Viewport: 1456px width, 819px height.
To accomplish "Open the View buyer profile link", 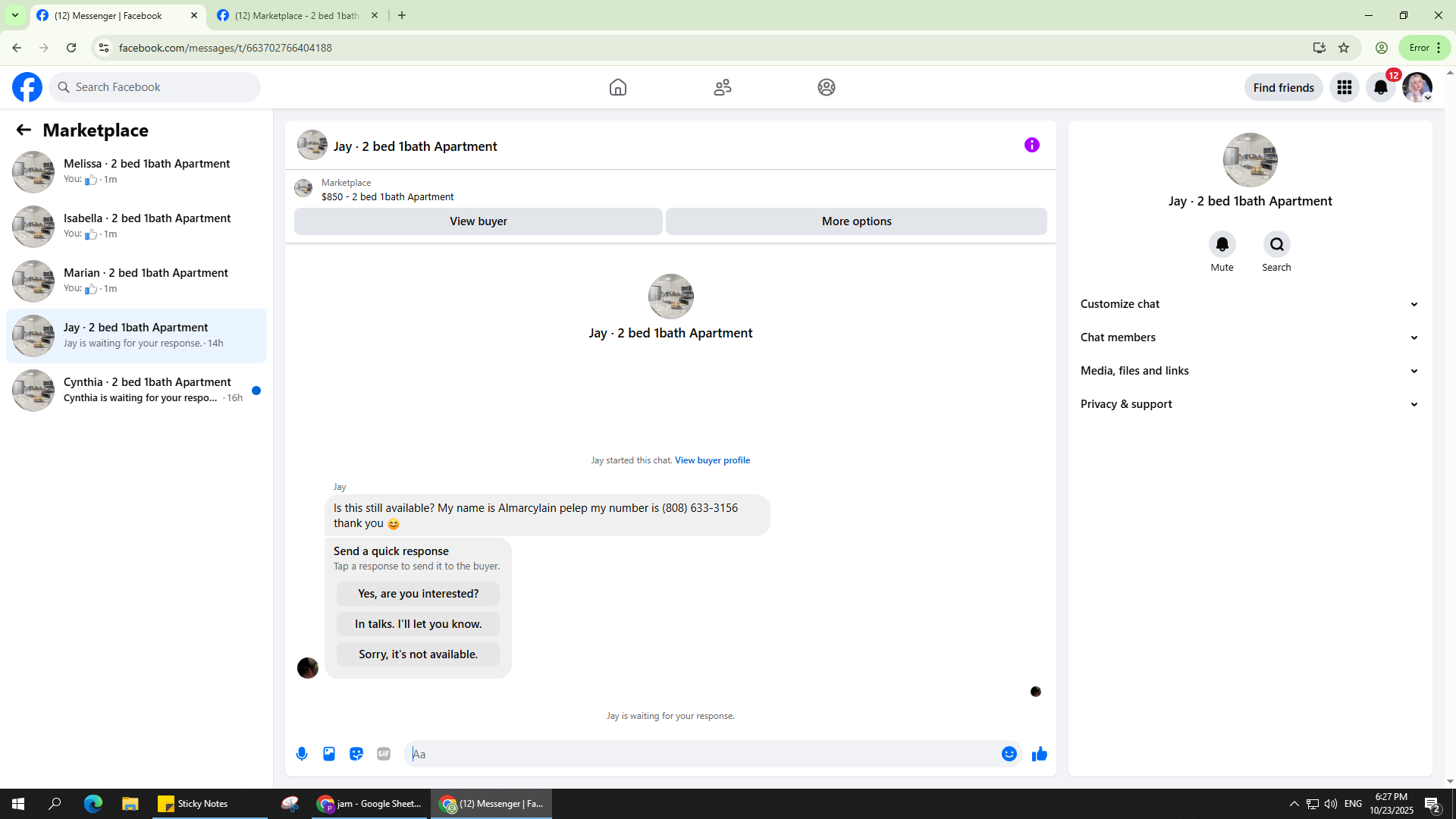I will click(x=712, y=460).
